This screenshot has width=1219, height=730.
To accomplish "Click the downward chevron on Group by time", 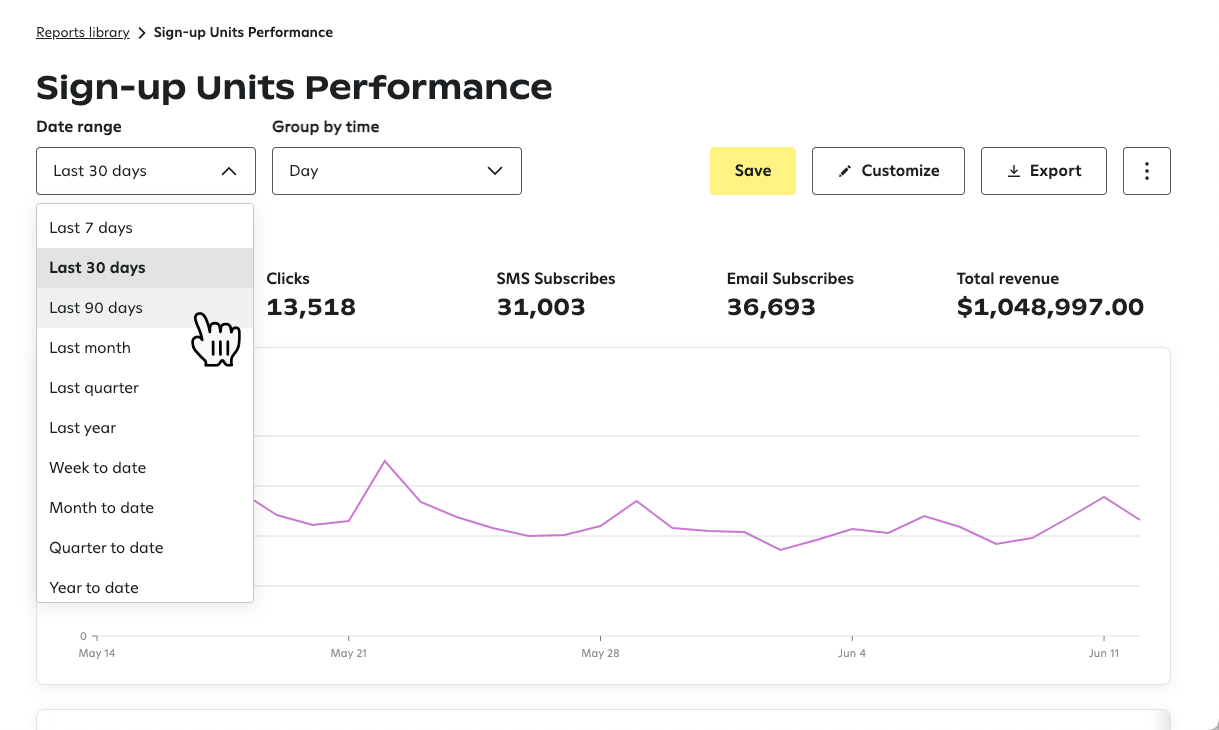I will click(x=495, y=171).
